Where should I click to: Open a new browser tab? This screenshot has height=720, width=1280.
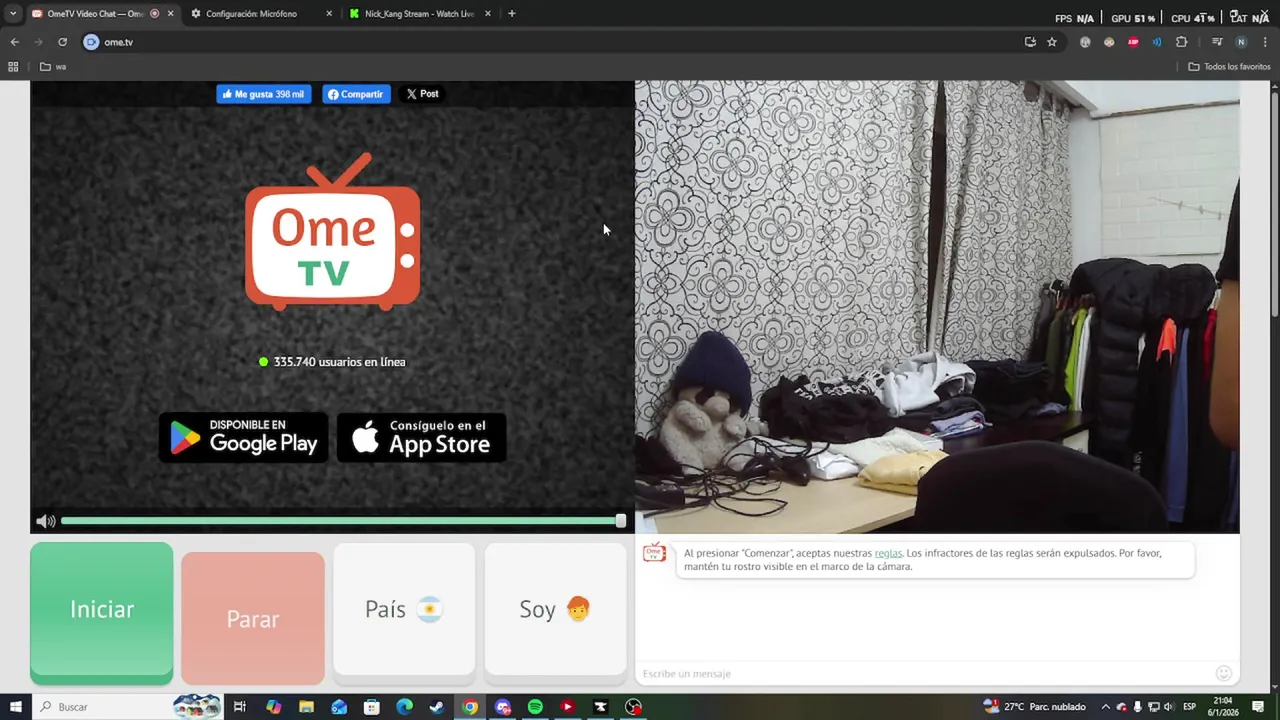pyautogui.click(x=512, y=14)
